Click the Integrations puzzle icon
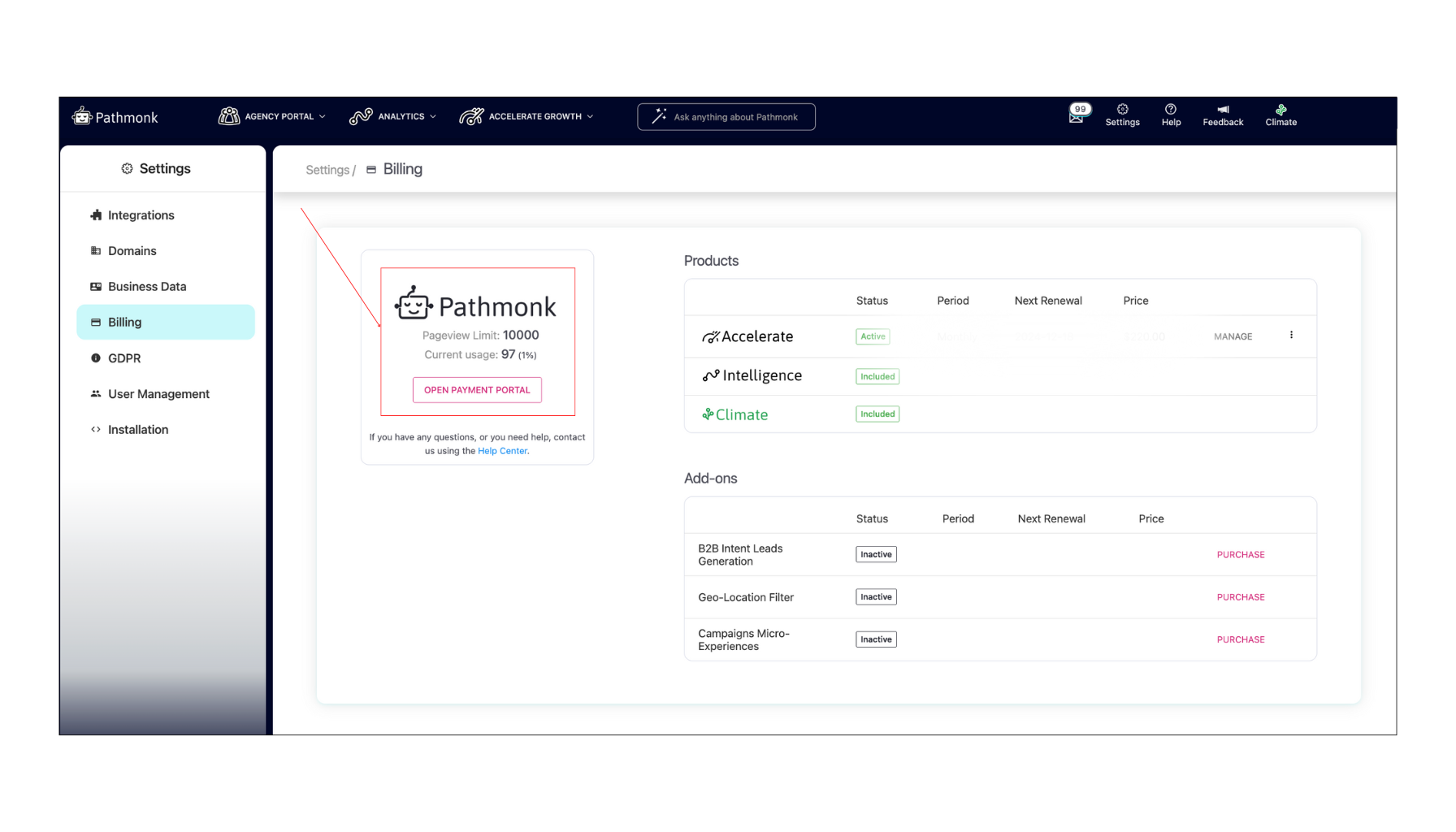The height and width of the screenshot is (832, 1456). click(x=96, y=214)
